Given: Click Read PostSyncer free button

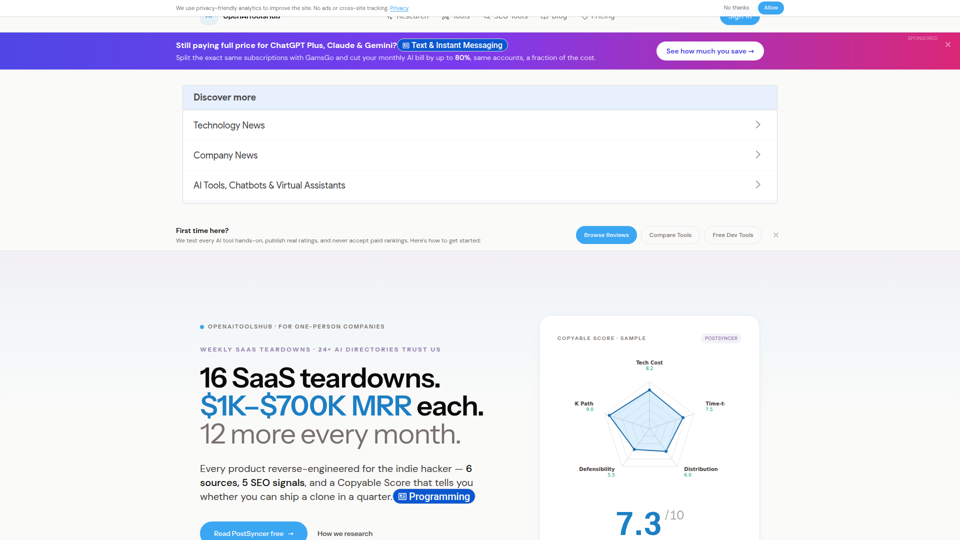Looking at the screenshot, I should (x=253, y=533).
